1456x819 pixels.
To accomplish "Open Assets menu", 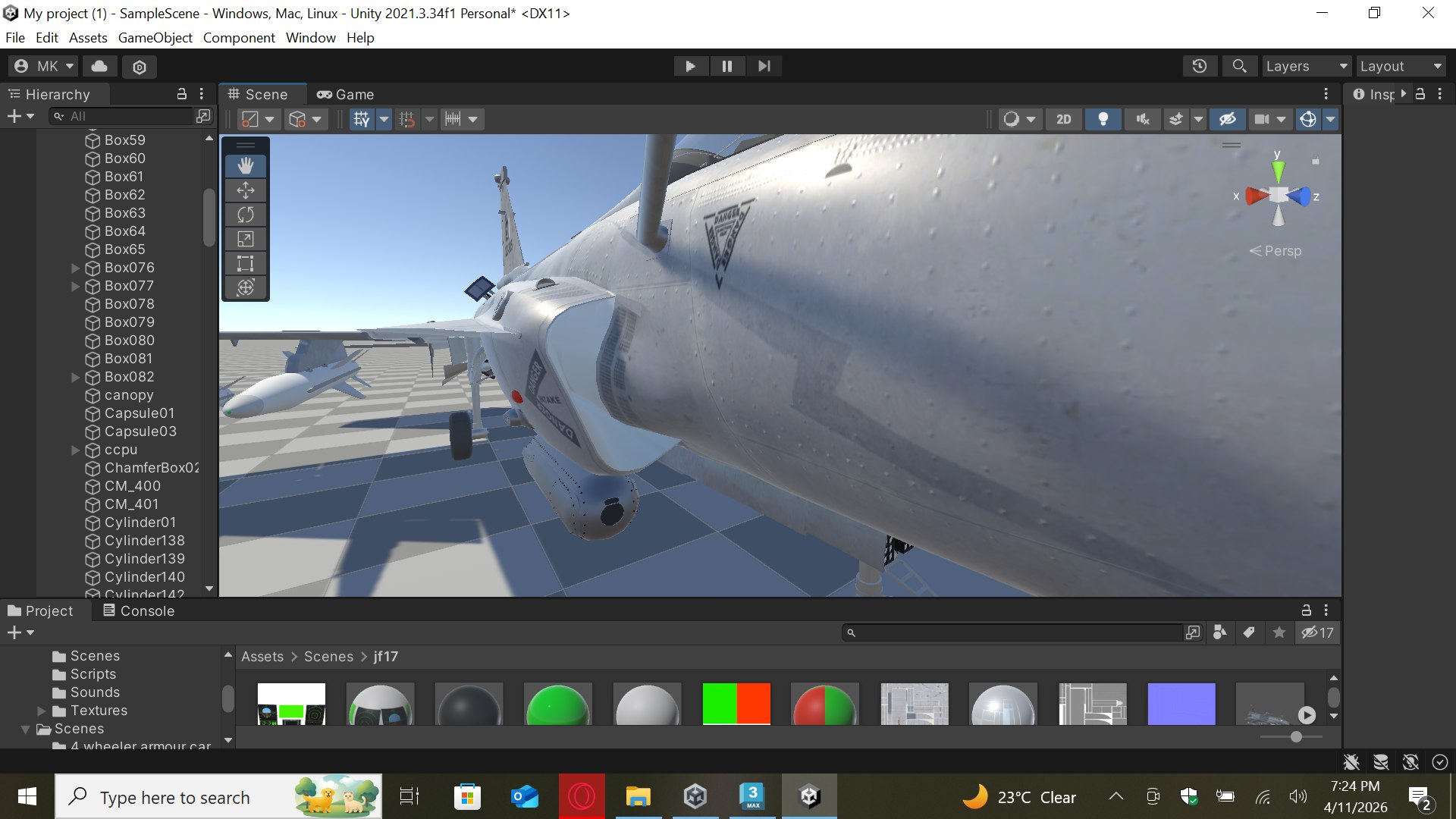I will [88, 38].
